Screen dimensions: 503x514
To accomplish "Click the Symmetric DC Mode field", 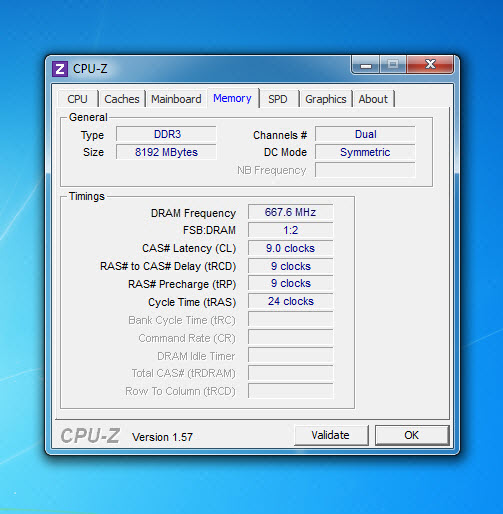I will (365, 152).
